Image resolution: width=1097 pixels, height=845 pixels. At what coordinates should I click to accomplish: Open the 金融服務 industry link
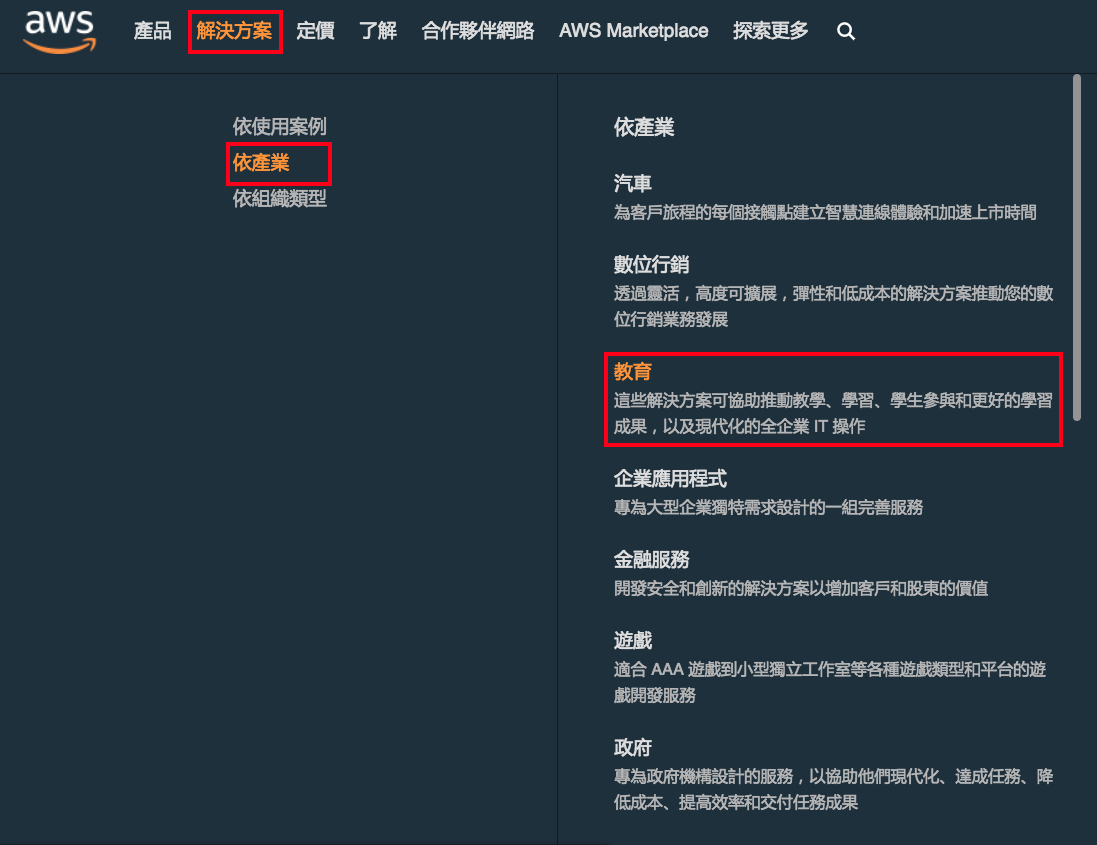(x=651, y=560)
